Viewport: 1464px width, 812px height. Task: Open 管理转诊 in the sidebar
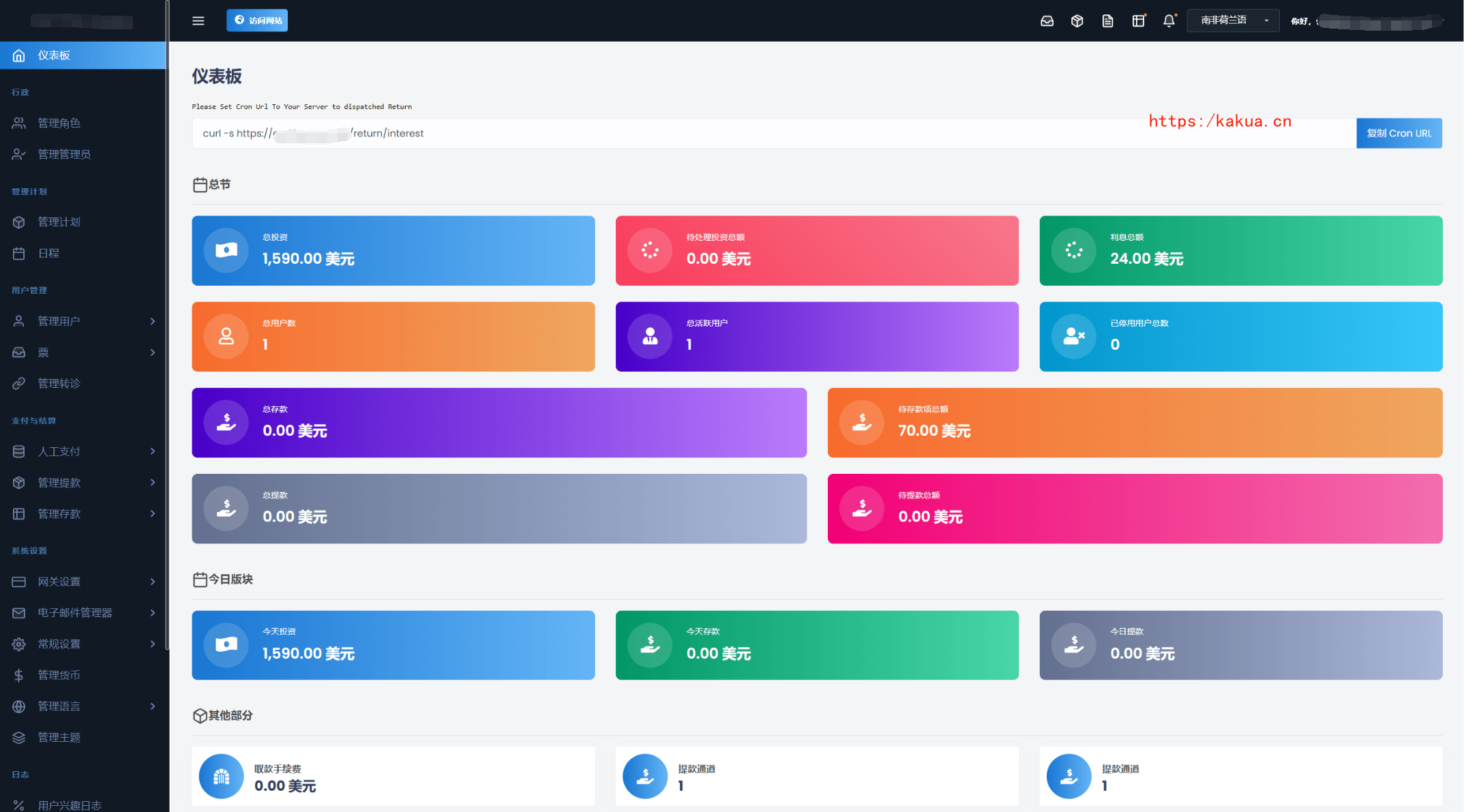click(83, 383)
